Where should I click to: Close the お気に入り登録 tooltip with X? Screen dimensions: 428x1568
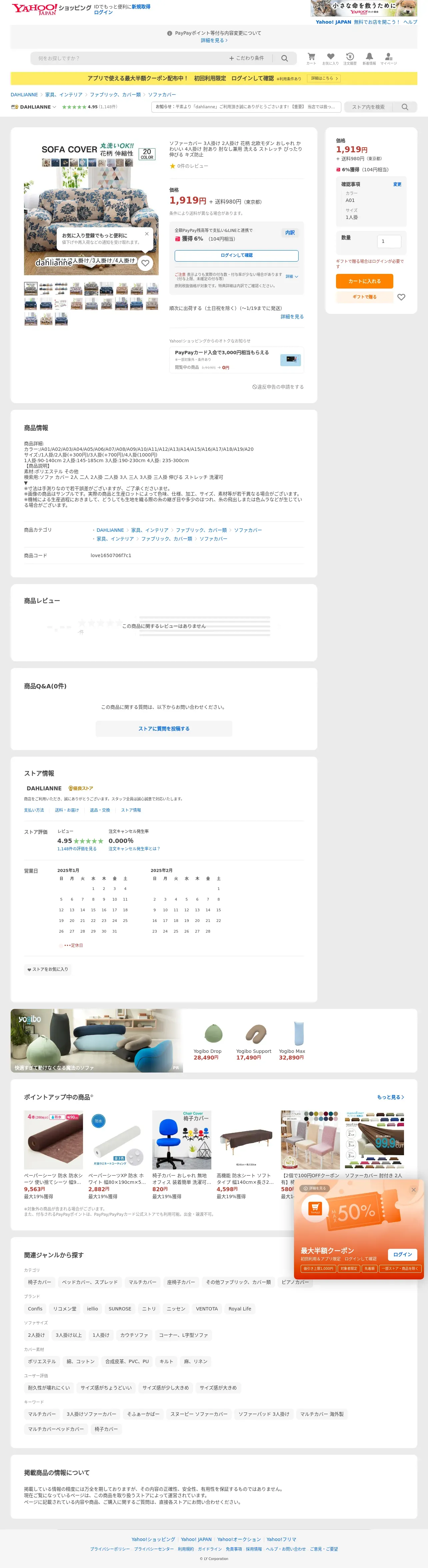147,234
